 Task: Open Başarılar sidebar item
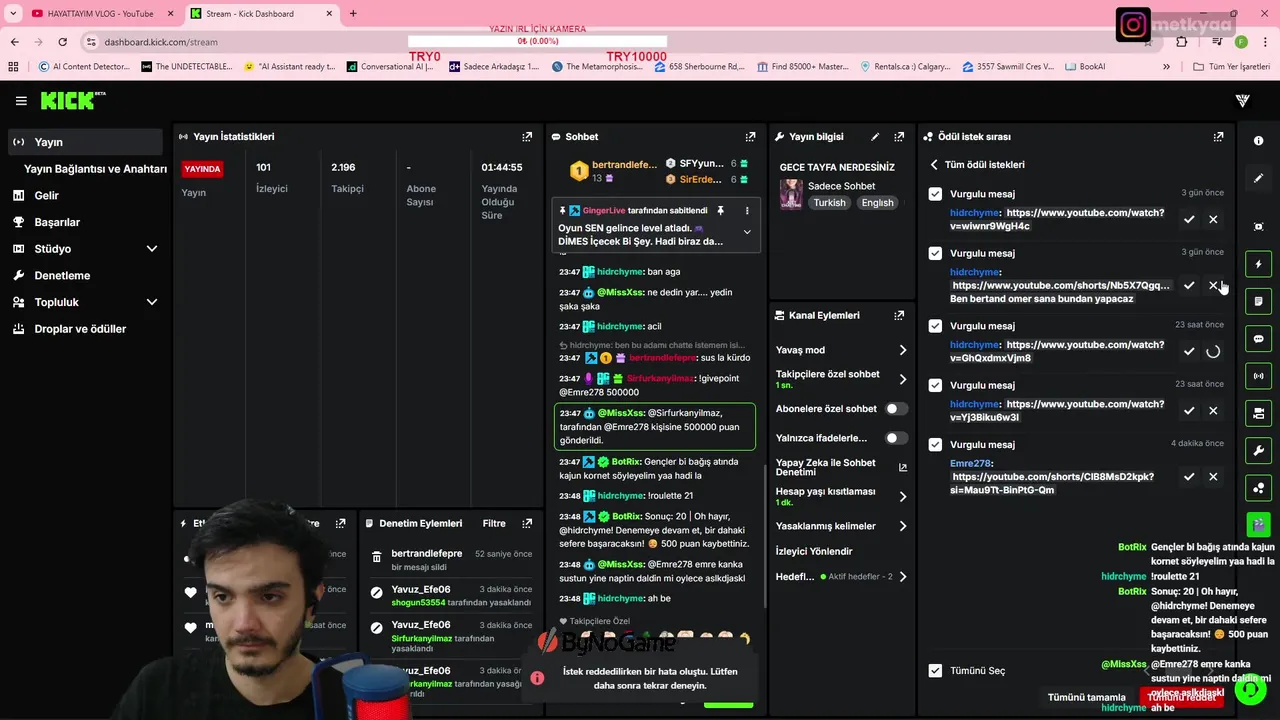85,222
